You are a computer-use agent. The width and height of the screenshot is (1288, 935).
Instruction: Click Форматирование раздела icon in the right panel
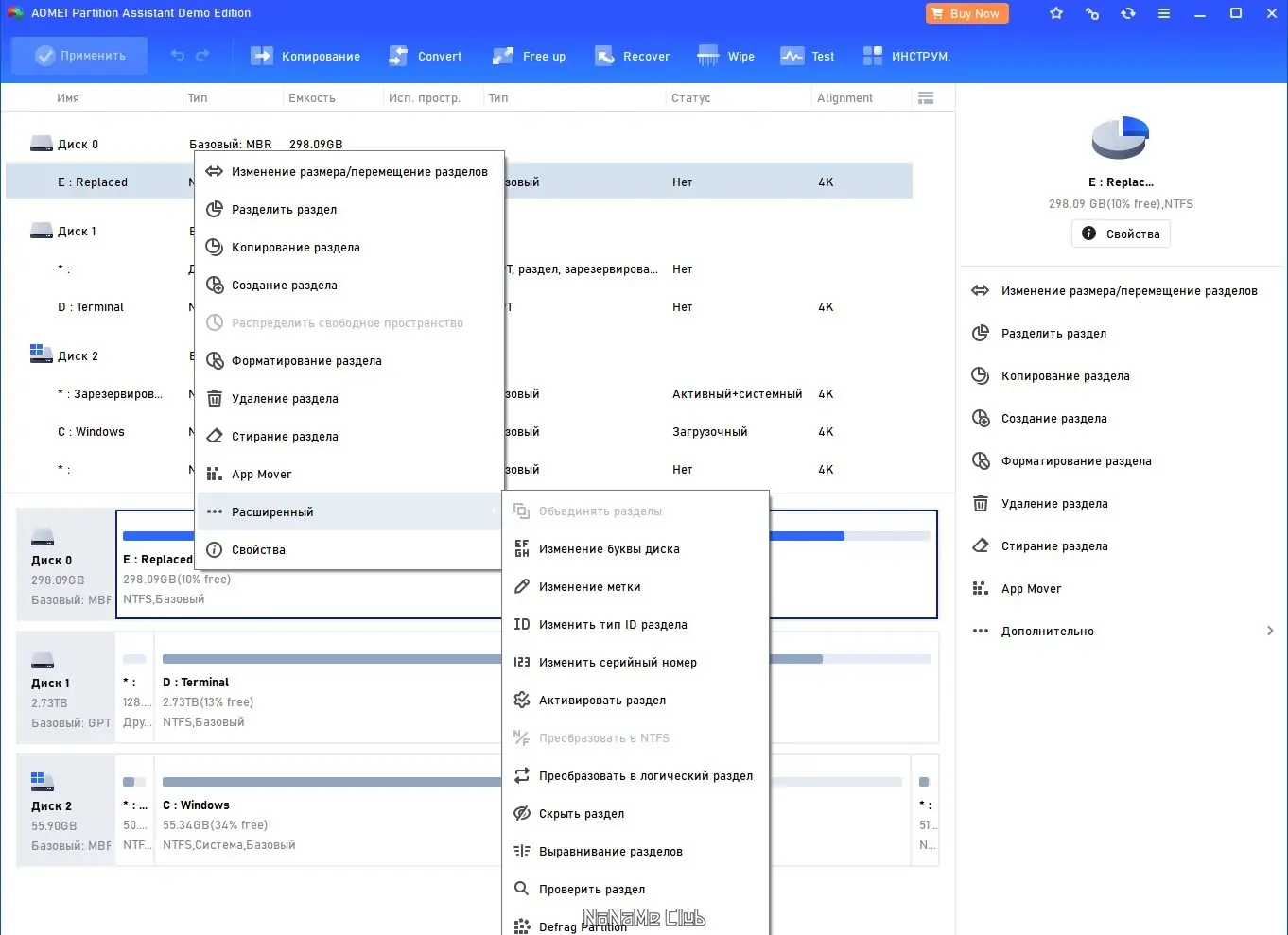click(x=981, y=460)
